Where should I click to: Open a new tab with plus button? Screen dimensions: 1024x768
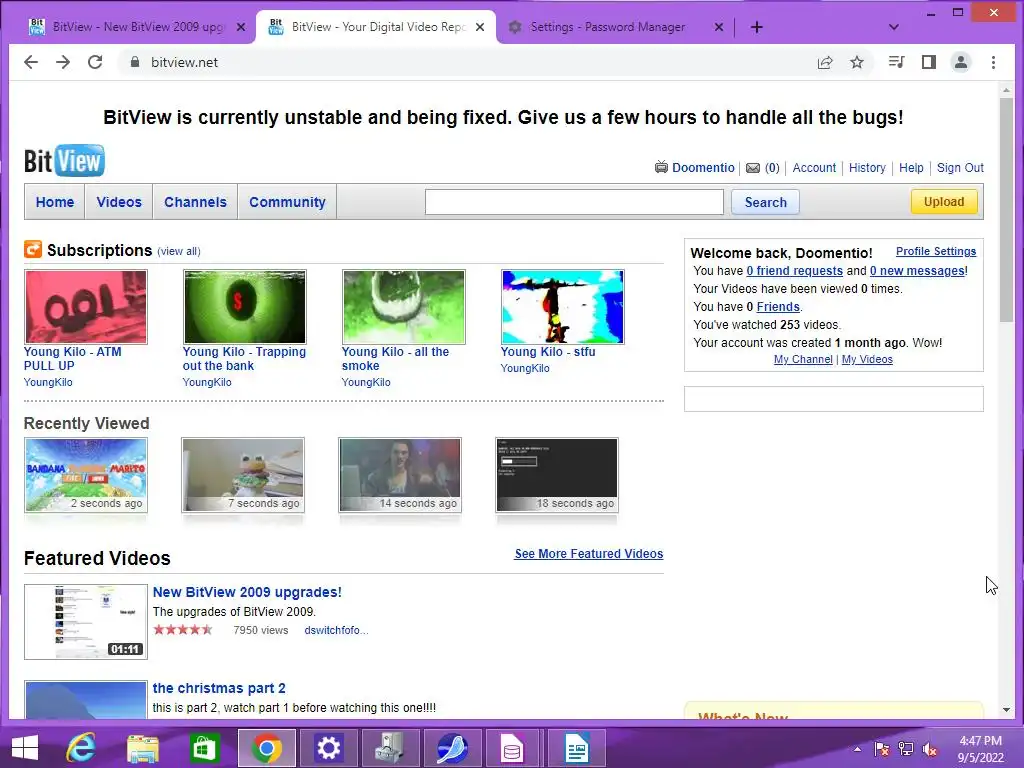(756, 27)
